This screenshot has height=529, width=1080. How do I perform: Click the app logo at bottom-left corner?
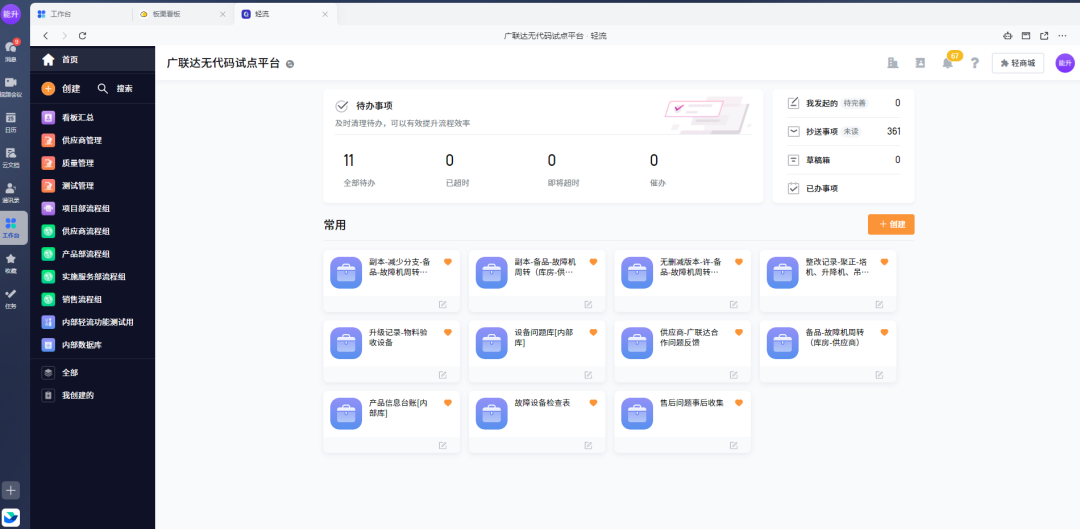[11, 517]
